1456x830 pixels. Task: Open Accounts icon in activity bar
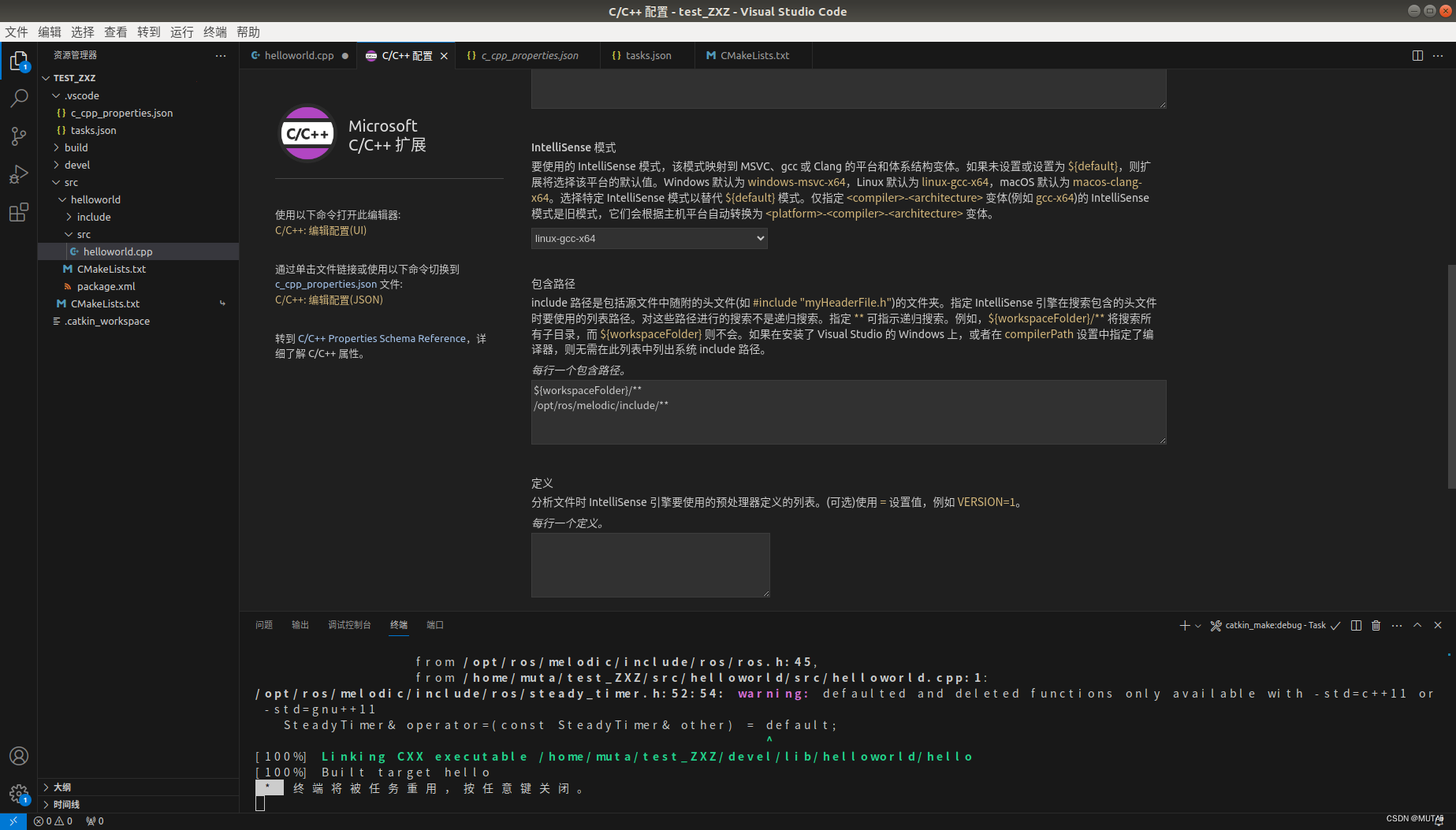coord(18,755)
